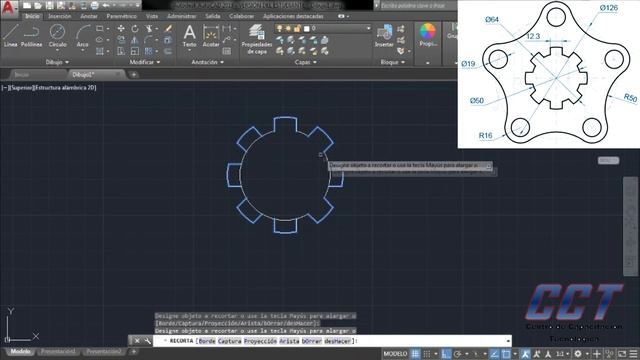Click the desHacer option in command line

coord(337,341)
